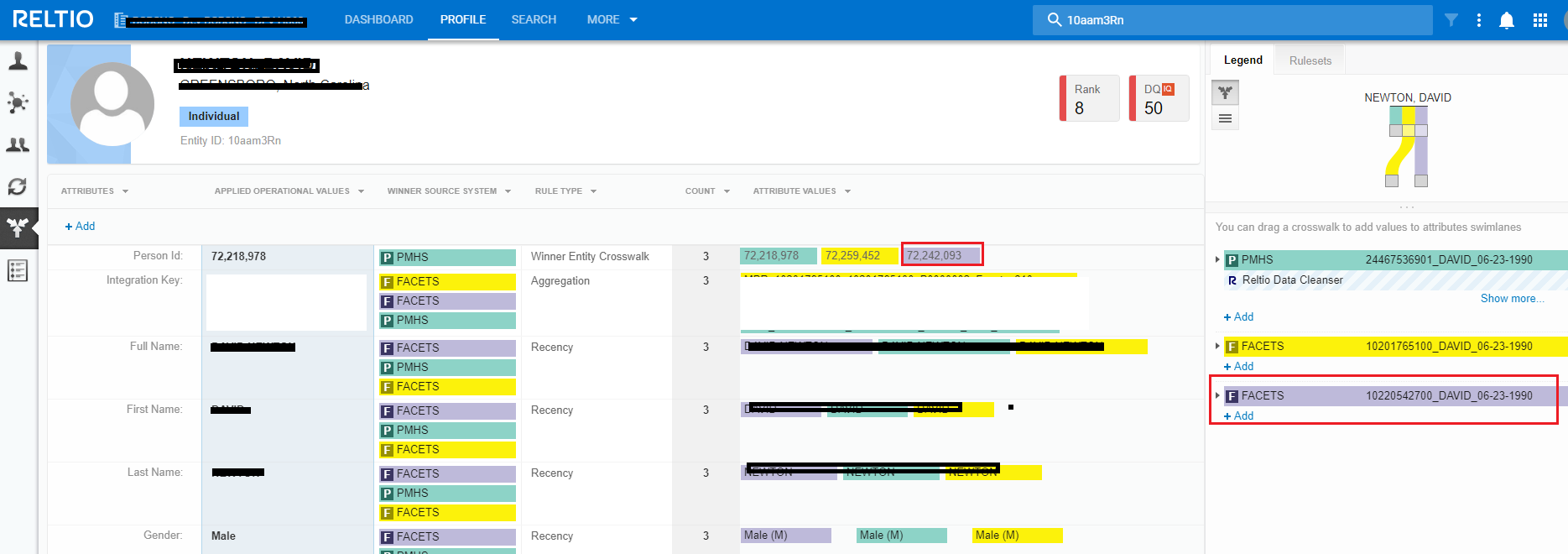This screenshot has width=1568, height=554.
Task: Click Add link above Person Id
Action: pos(80,226)
